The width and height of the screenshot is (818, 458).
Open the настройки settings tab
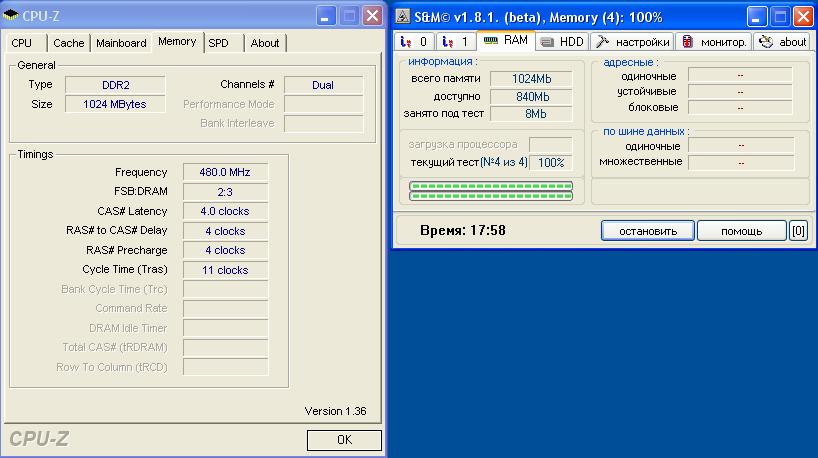click(632, 42)
